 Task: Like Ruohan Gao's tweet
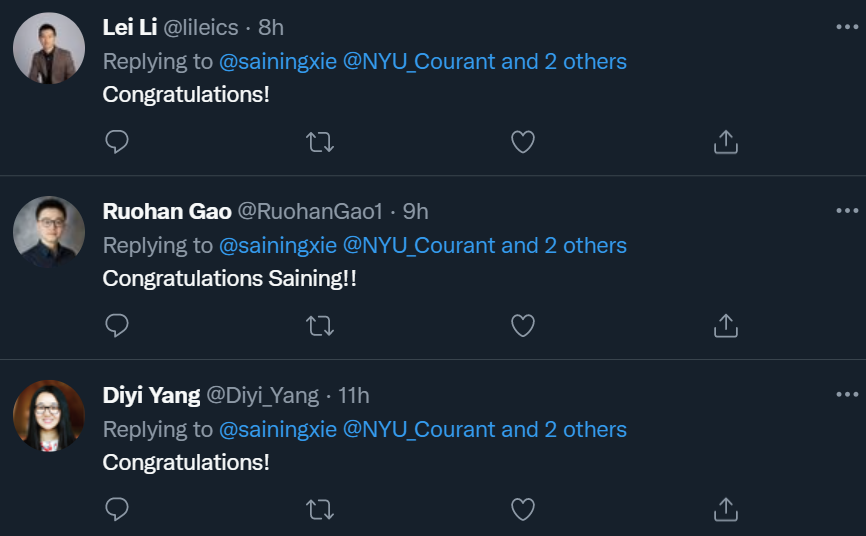pos(523,326)
